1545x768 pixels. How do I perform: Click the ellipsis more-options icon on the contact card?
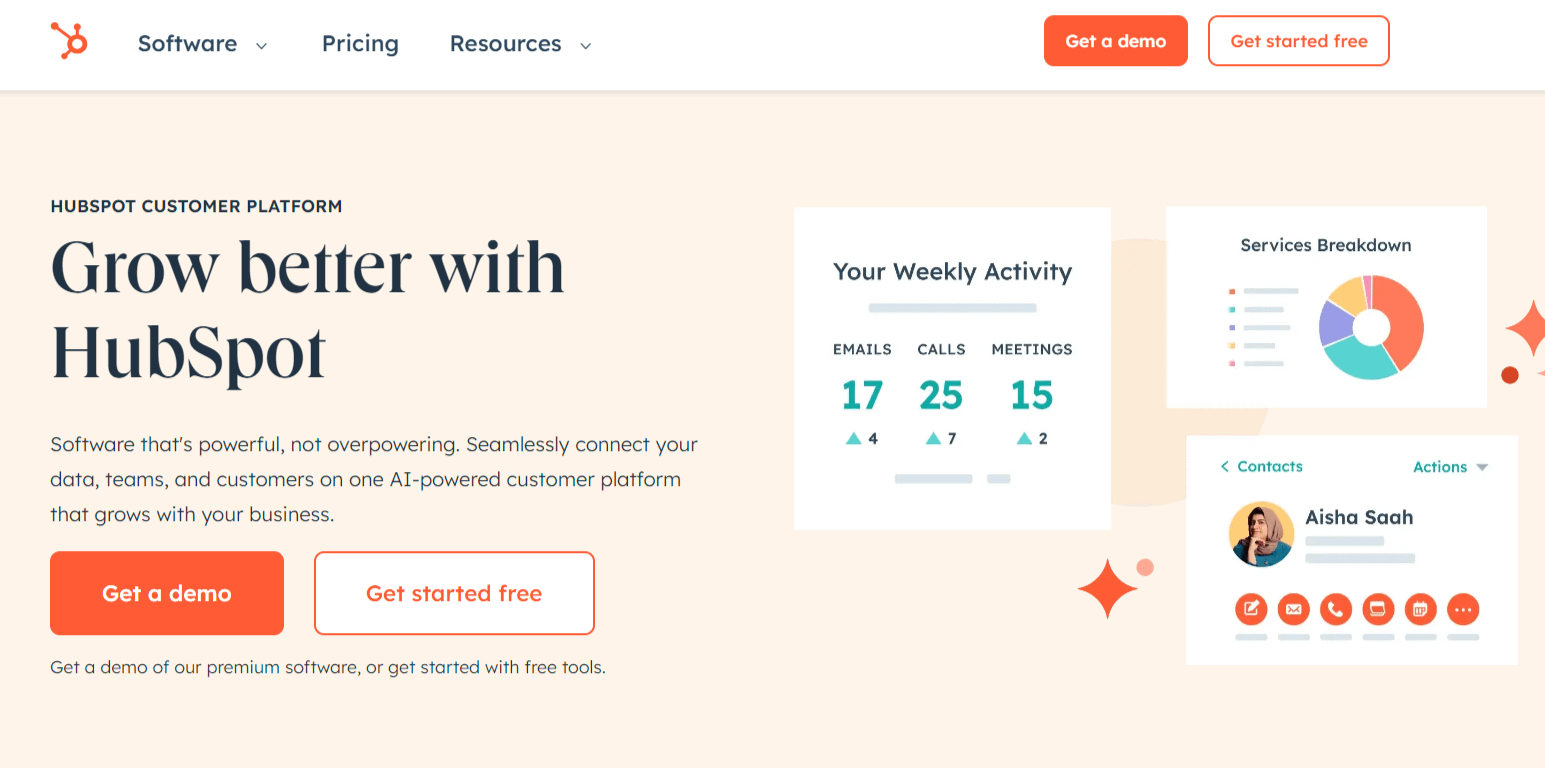tap(1463, 609)
